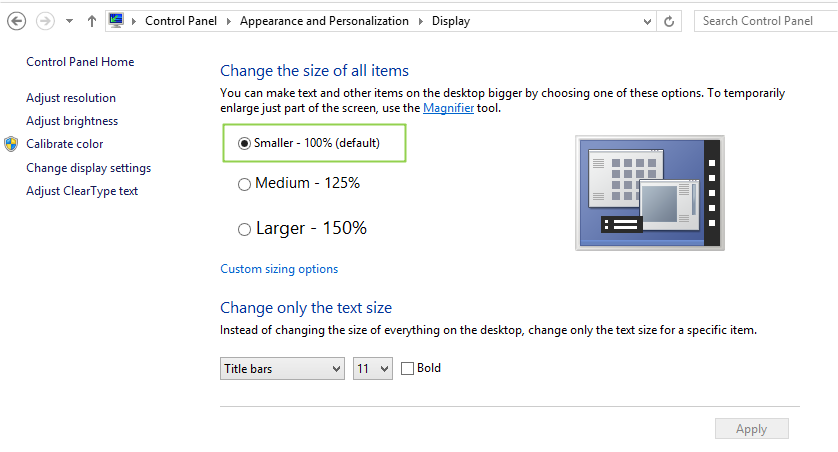This screenshot has height=452, width=838.
Task: Open the Magnifier tool link
Action: (448, 108)
